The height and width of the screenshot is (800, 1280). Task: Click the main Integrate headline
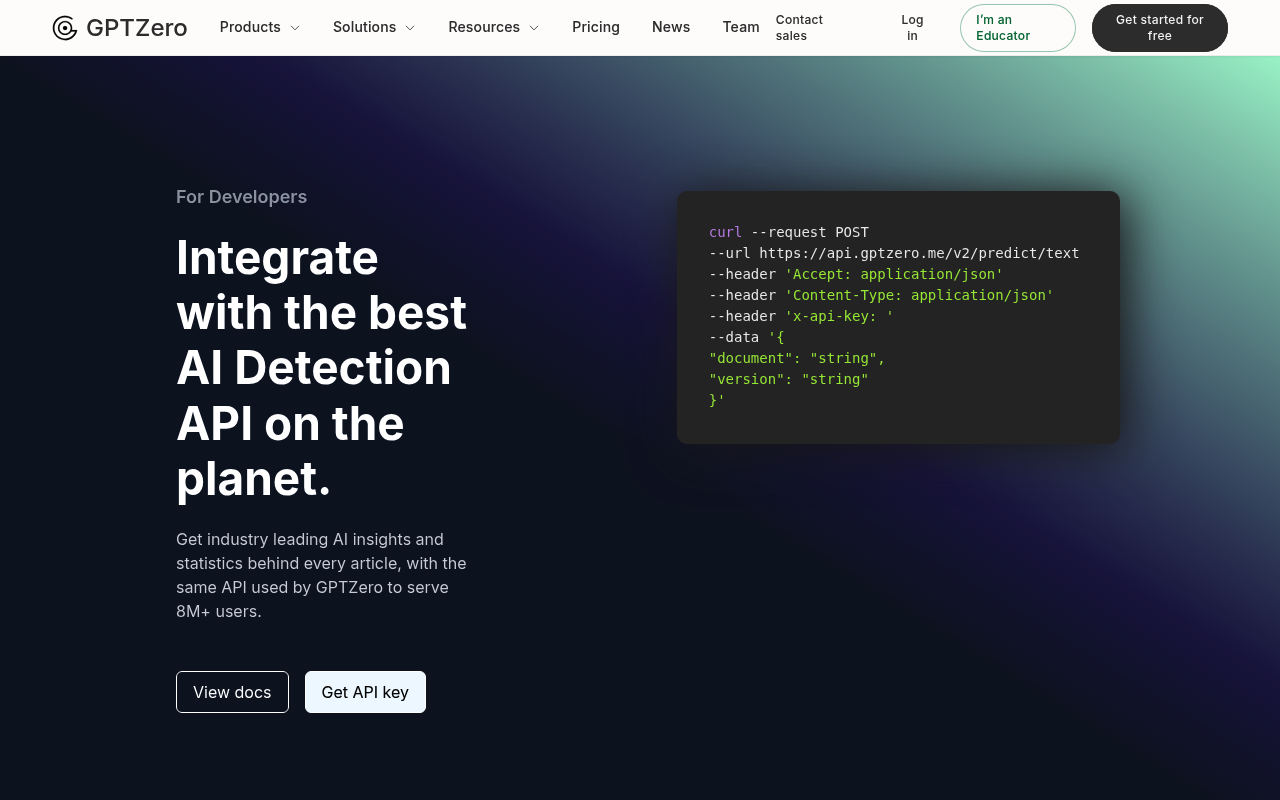pyautogui.click(x=322, y=368)
